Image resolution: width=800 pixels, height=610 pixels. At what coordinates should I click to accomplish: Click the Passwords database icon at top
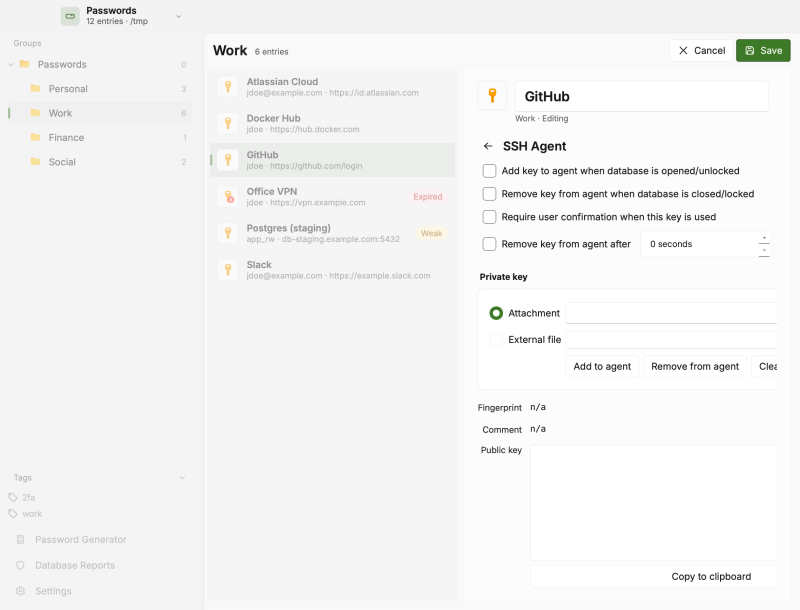coord(70,16)
